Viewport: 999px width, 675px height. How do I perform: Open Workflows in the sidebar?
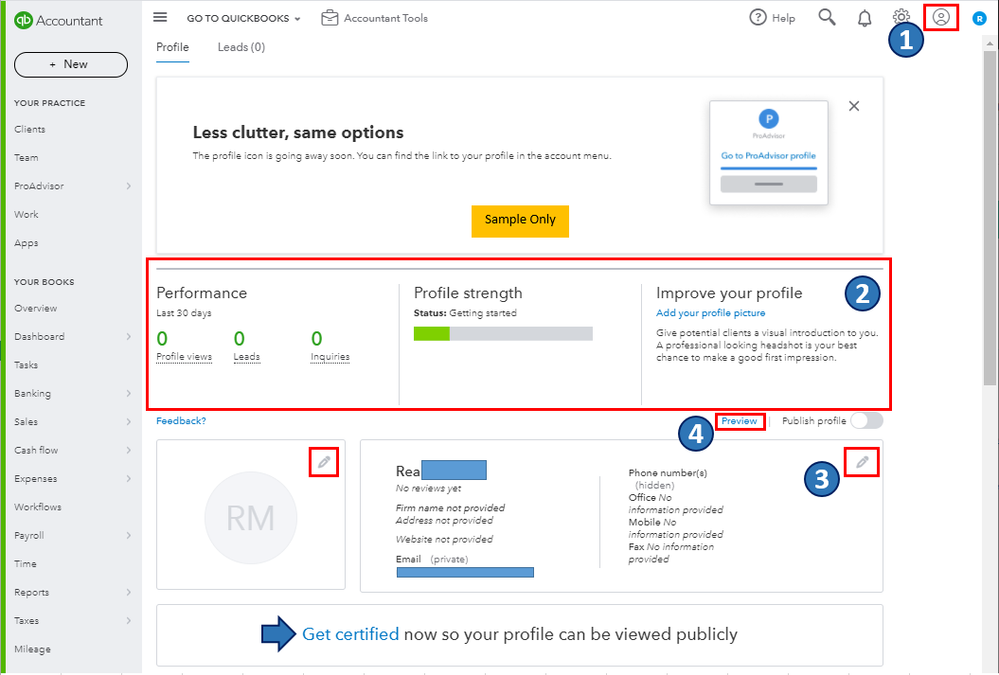38,507
